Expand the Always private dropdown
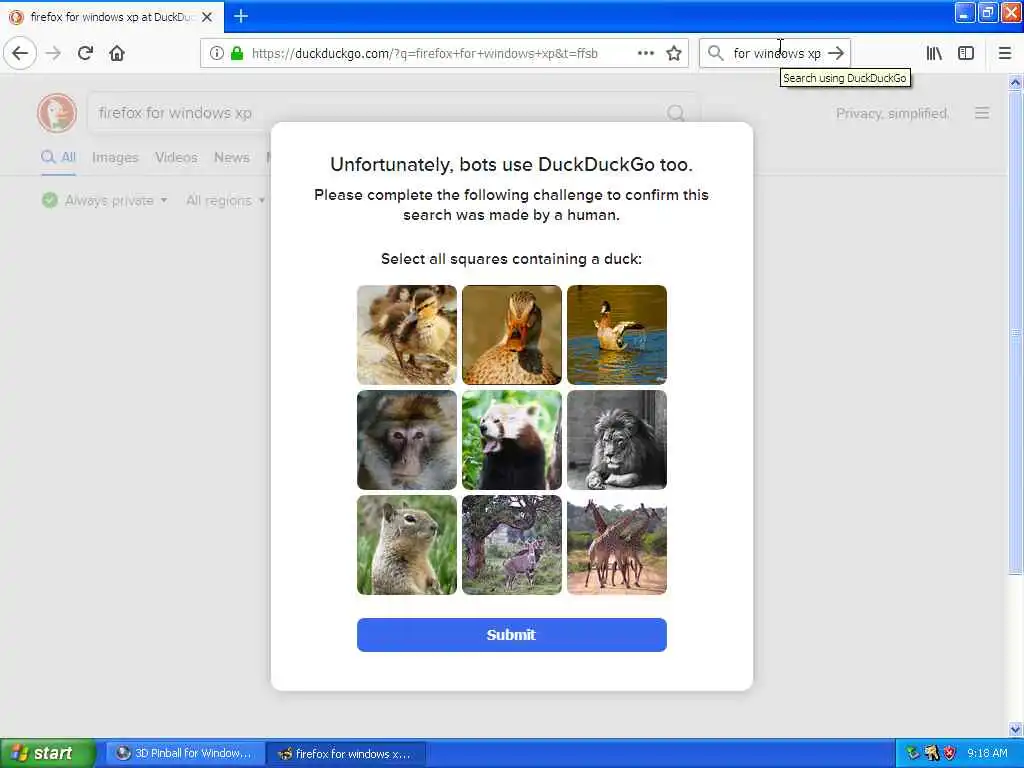 (x=104, y=200)
